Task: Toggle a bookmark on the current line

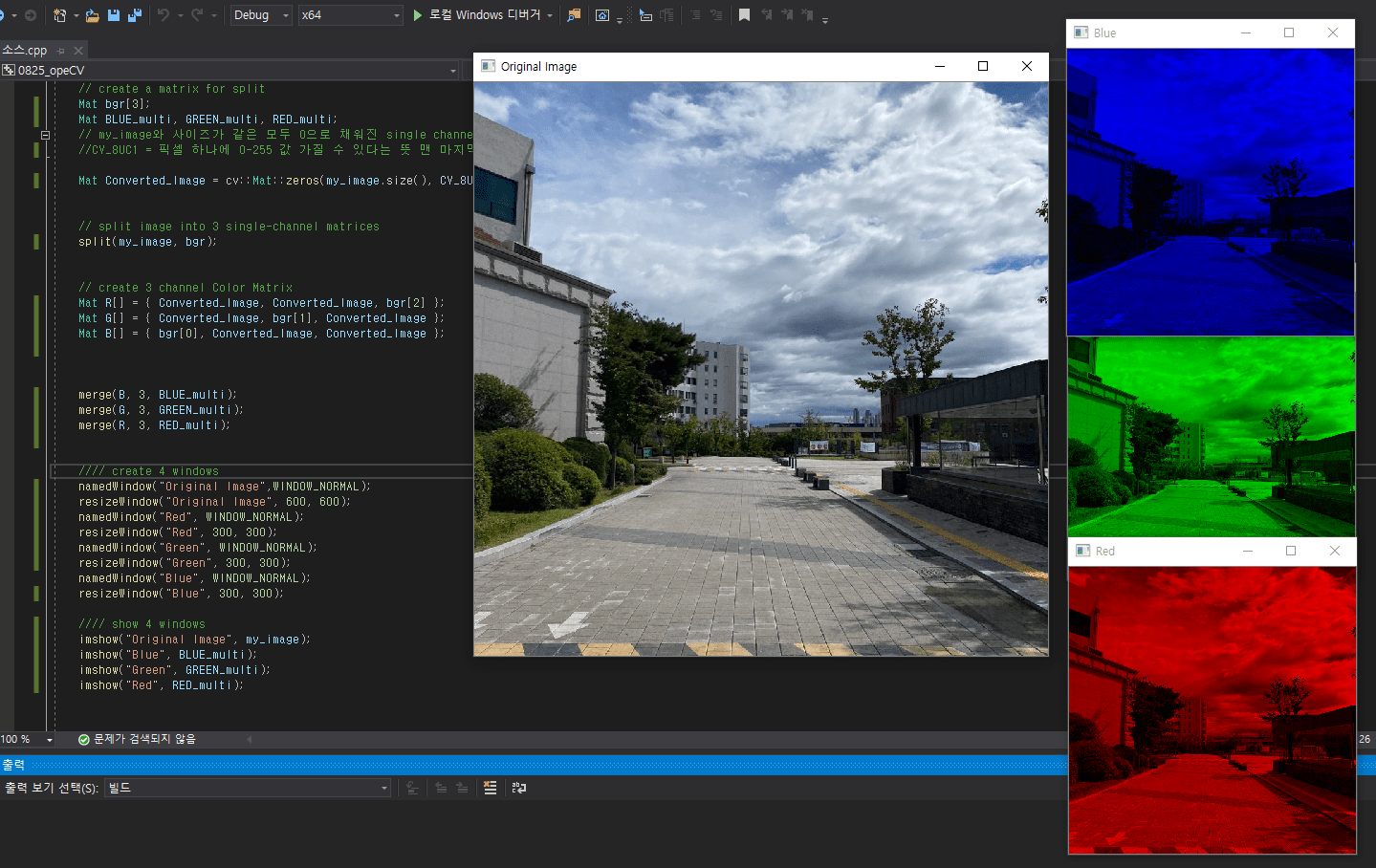Action: click(745, 14)
